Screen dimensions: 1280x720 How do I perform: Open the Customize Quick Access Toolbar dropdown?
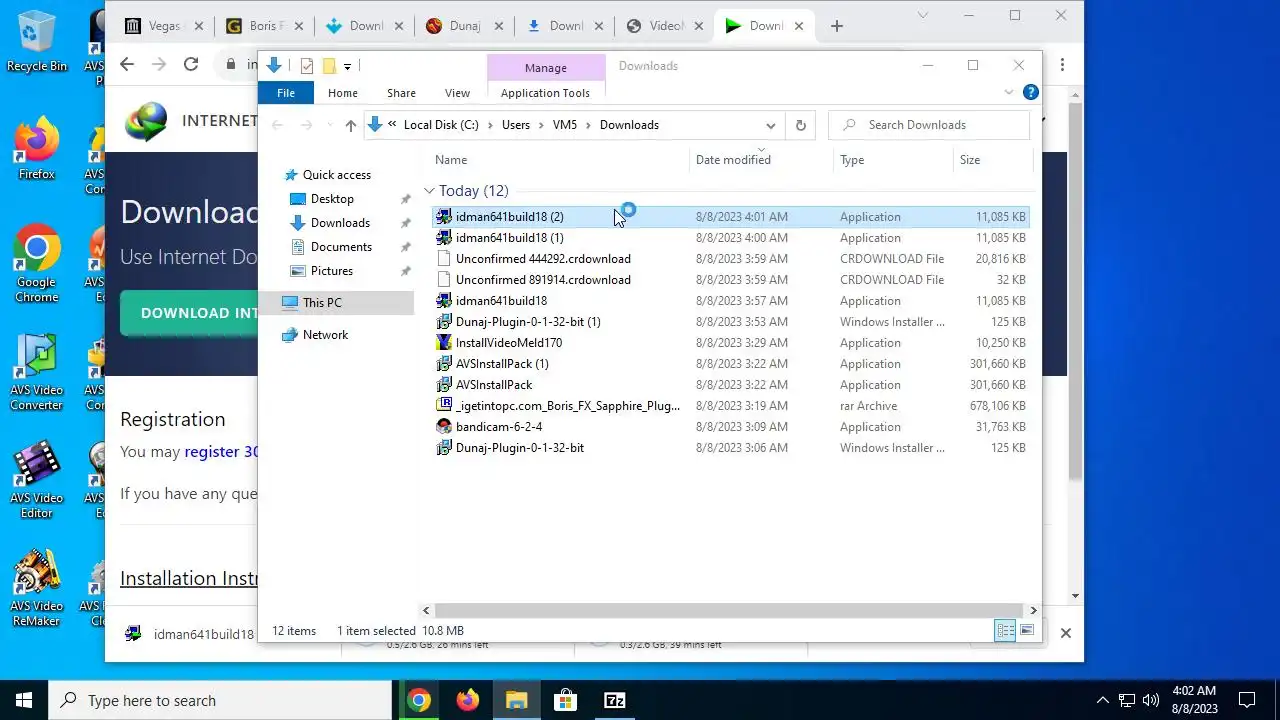pyautogui.click(x=347, y=66)
